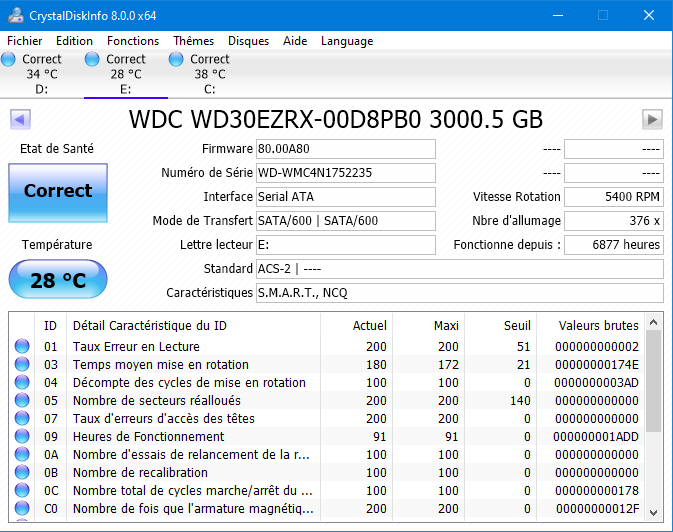Click status orb for attribute 03

22,364
